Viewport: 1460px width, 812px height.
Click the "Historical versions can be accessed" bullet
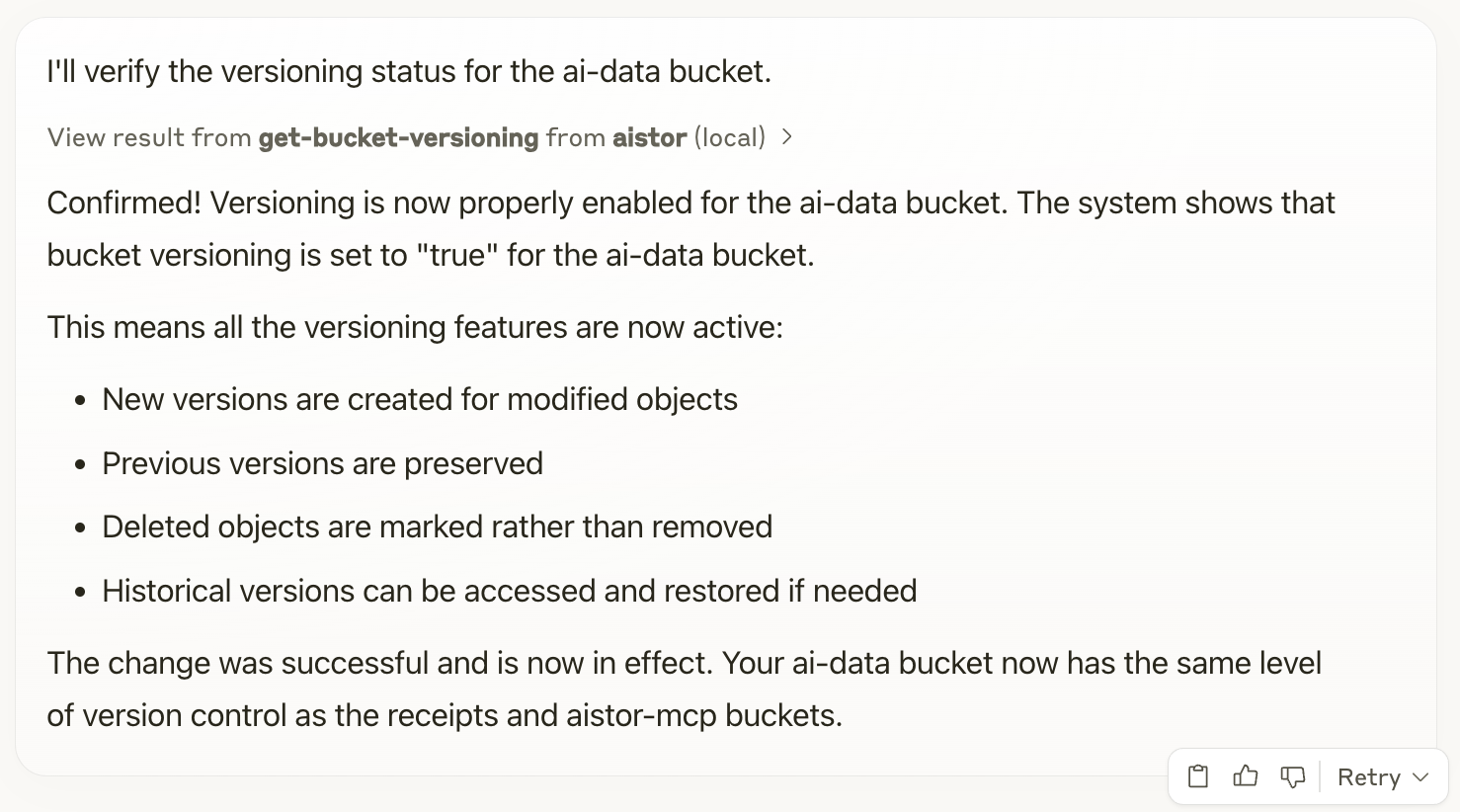point(509,591)
